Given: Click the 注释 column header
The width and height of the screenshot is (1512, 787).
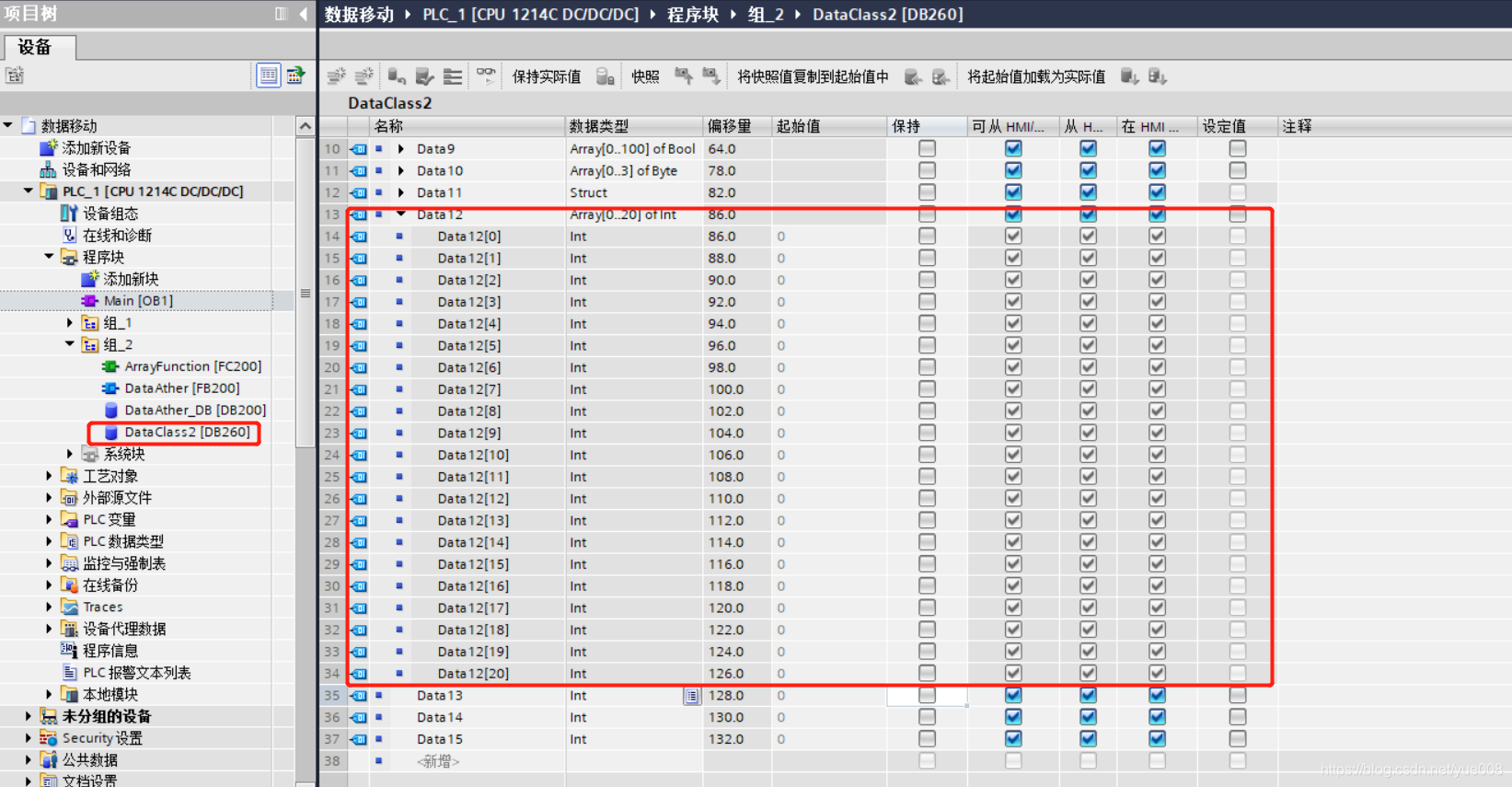Looking at the screenshot, I should point(1393,126).
